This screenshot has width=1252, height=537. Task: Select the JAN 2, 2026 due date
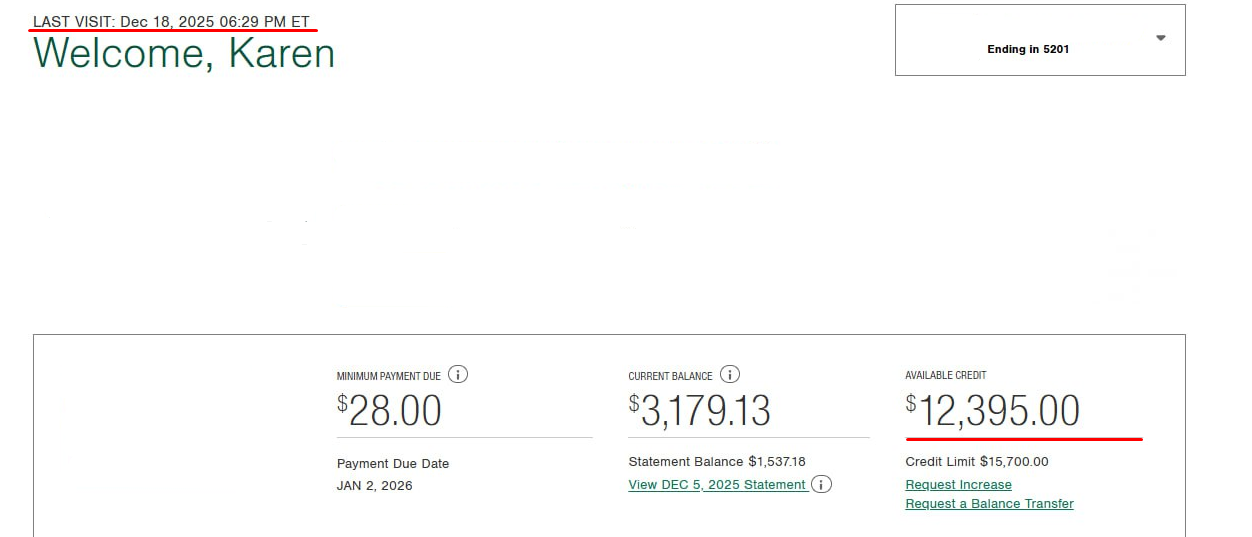click(x=374, y=486)
